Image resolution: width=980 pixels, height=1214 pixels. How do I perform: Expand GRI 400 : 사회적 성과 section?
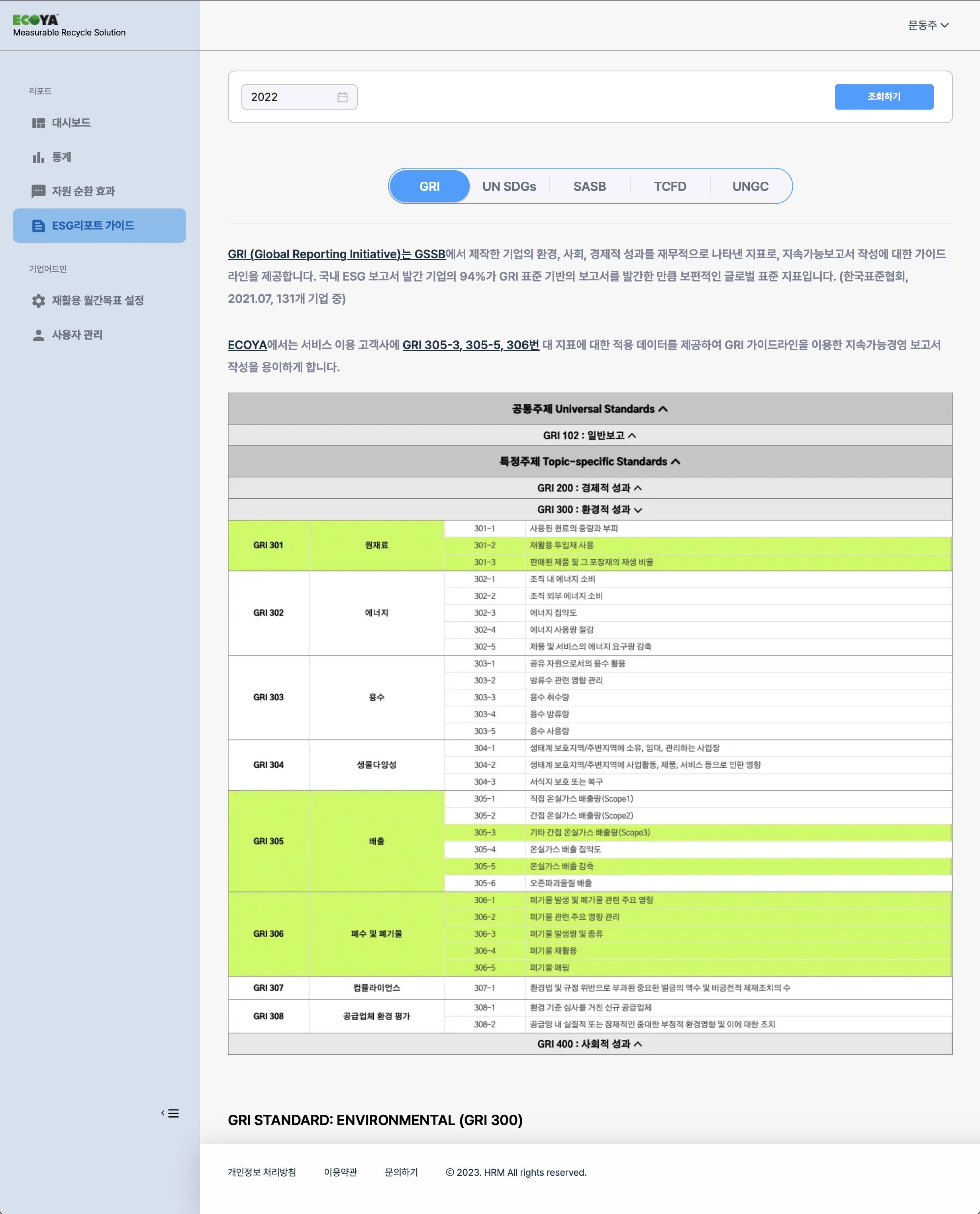pyautogui.click(x=590, y=1044)
